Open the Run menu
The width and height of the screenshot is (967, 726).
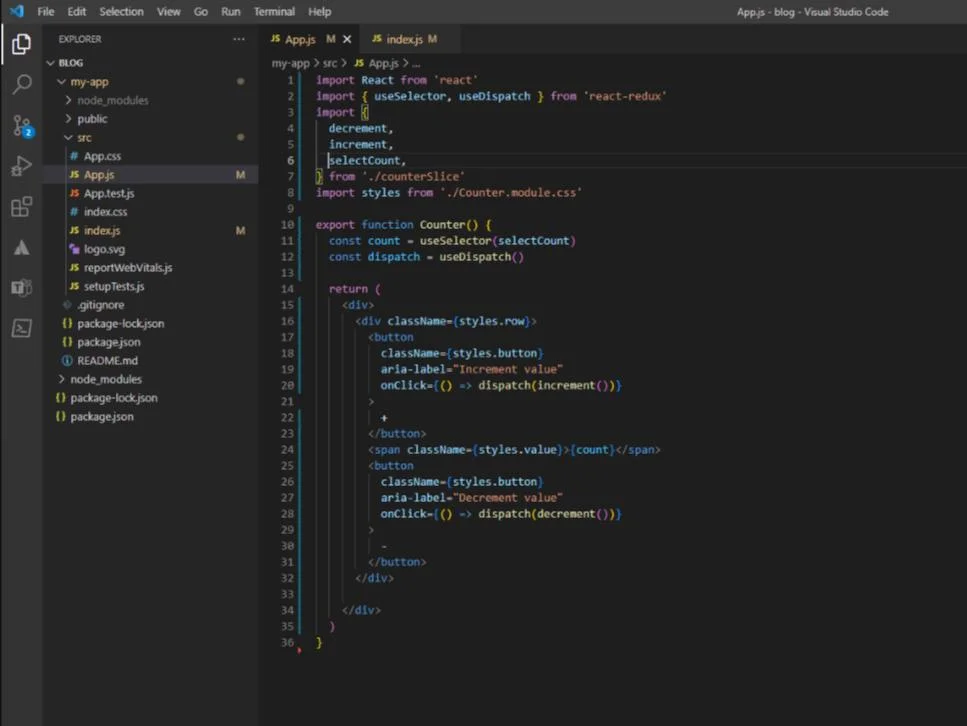click(231, 11)
